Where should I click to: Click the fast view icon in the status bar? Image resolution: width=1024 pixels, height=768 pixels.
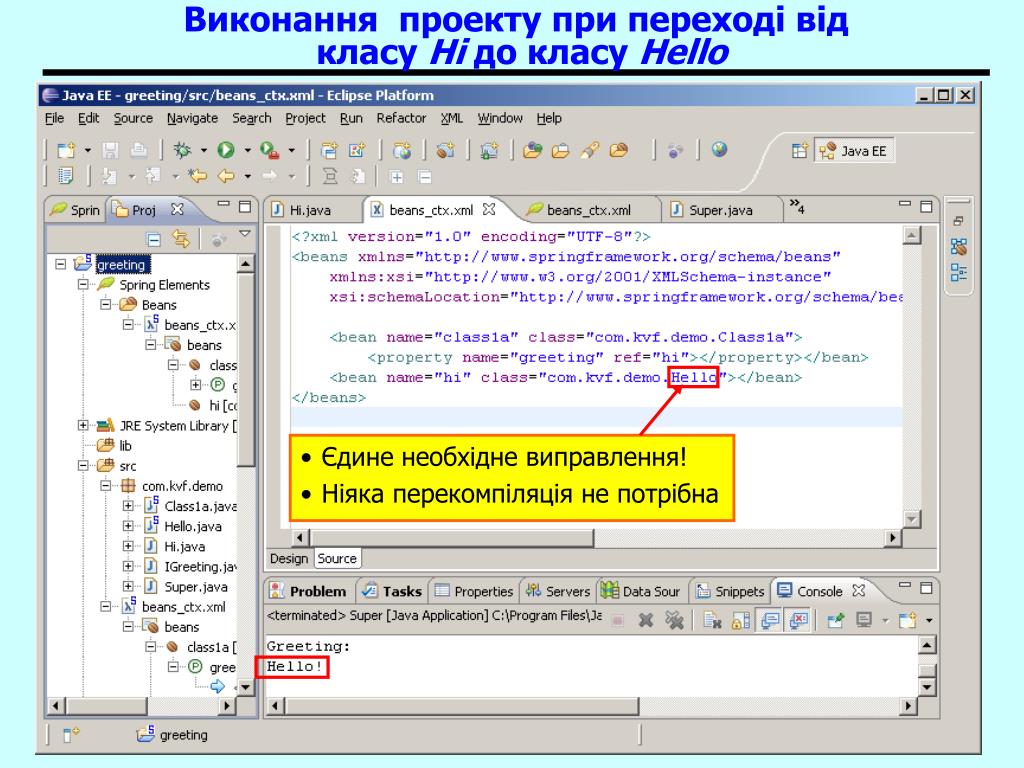71,735
